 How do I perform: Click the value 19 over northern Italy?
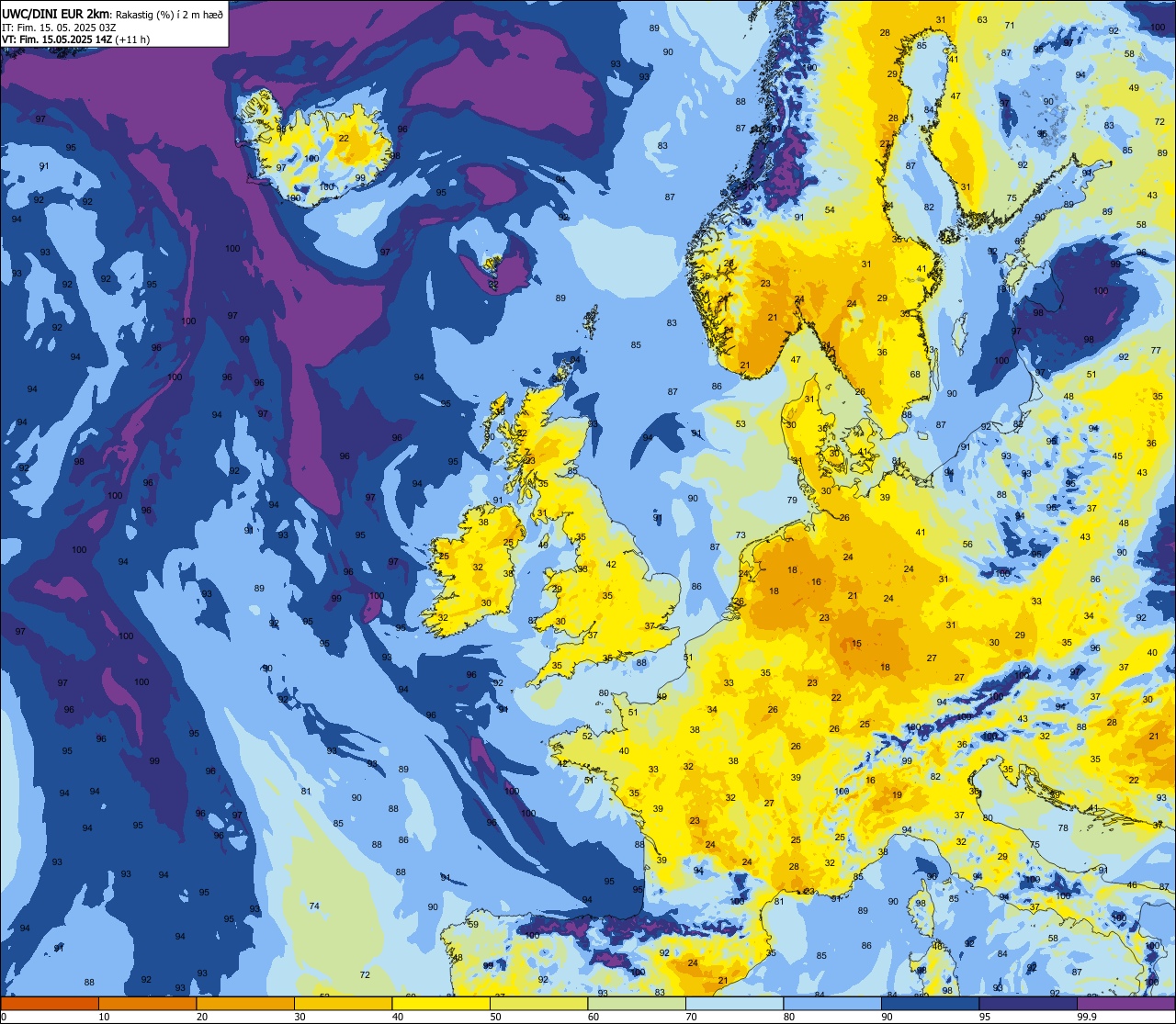(897, 795)
